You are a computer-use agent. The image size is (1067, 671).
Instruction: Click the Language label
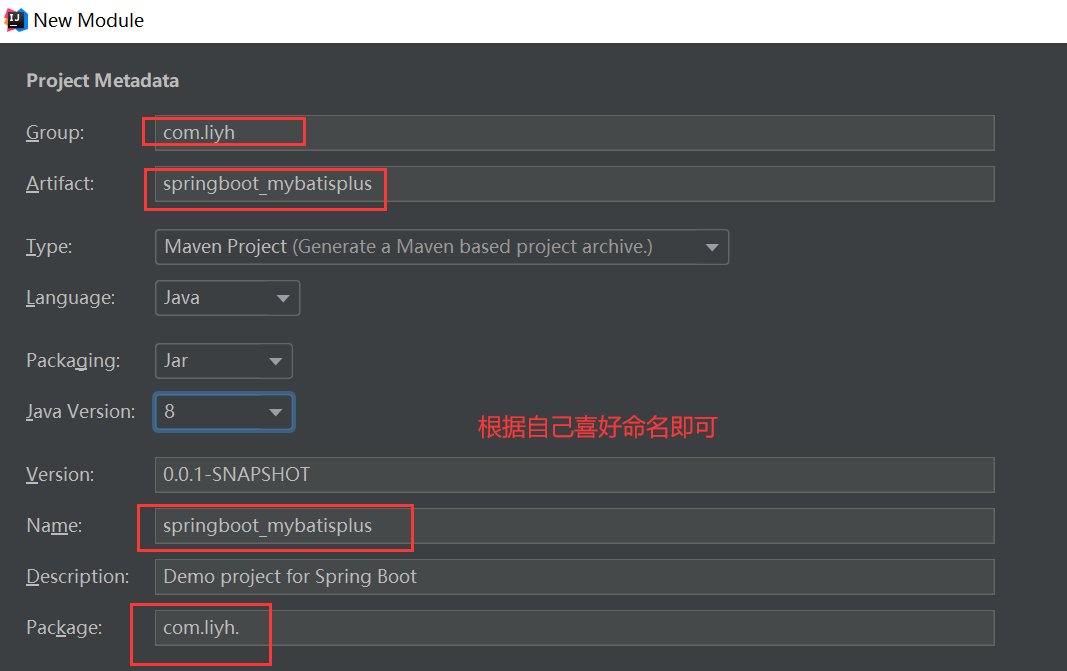pos(71,297)
